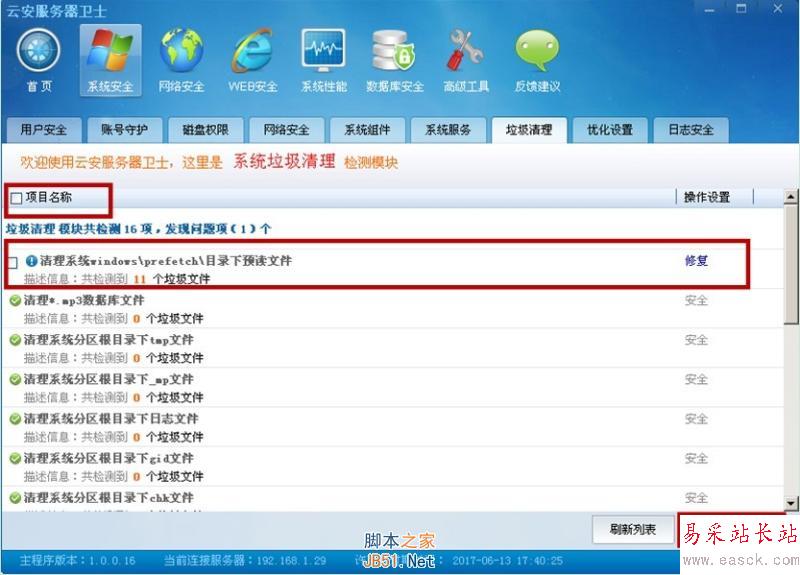
Task: Click the 修复 link for prefetch item
Action: pos(696,261)
